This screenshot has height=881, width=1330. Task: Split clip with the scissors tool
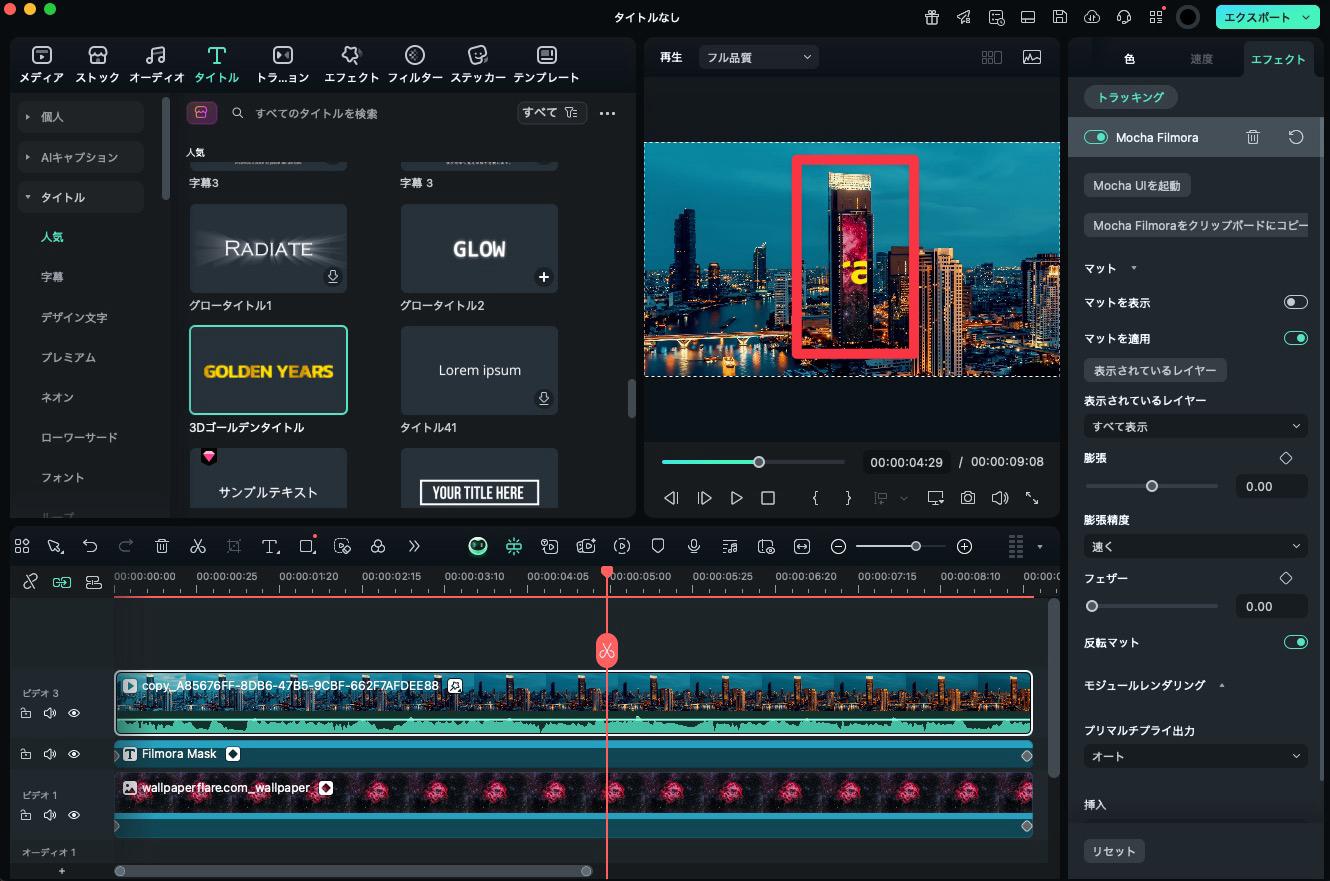198,546
